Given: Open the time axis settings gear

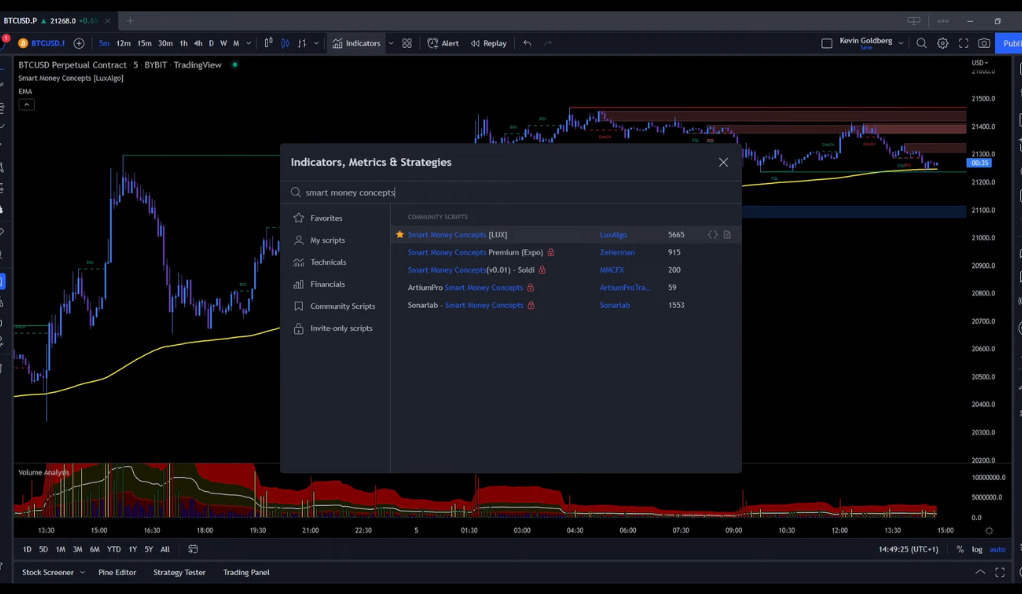Looking at the screenshot, I should tap(989, 531).
